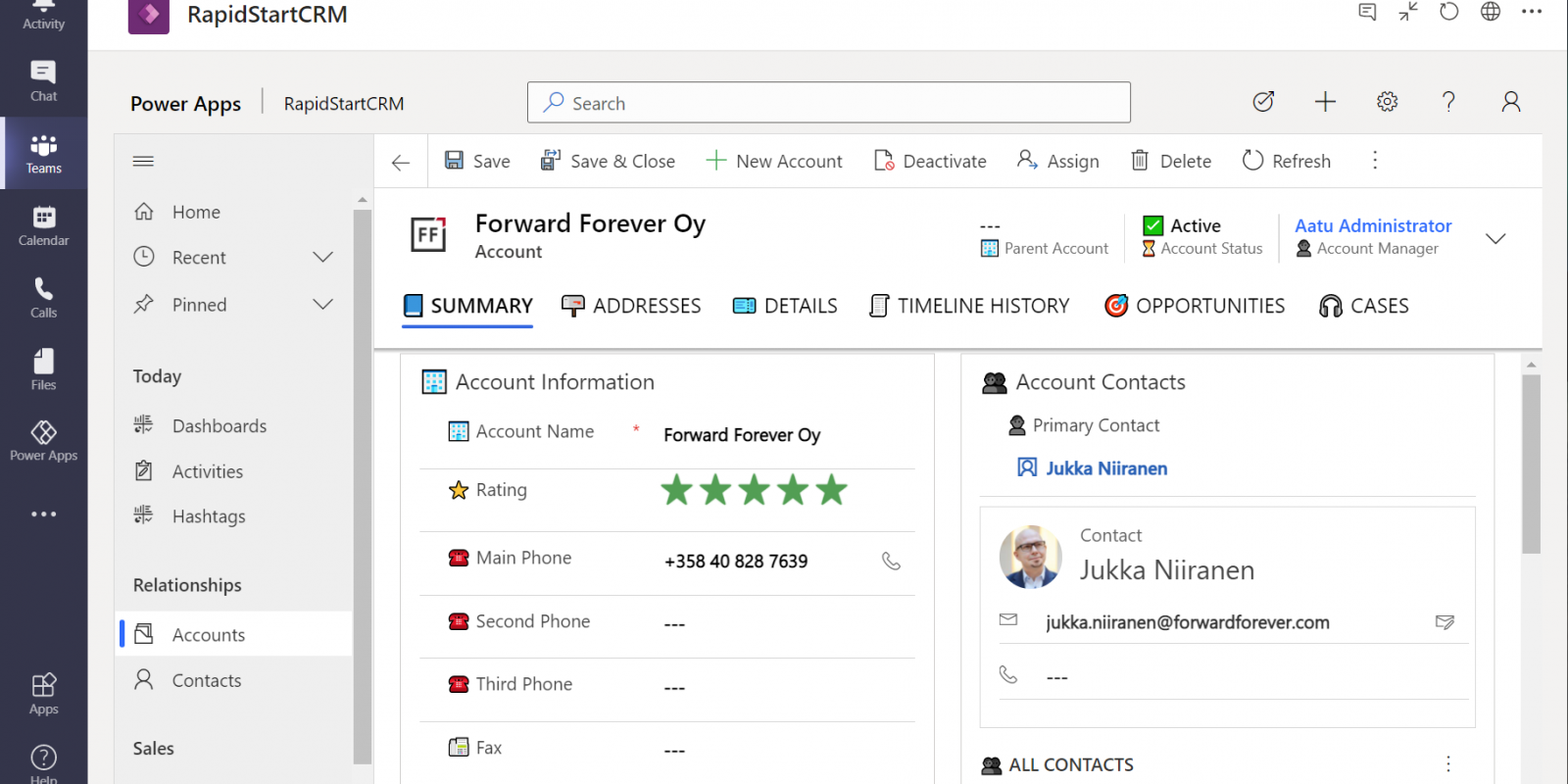Click Save & Close

(x=608, y=161)
